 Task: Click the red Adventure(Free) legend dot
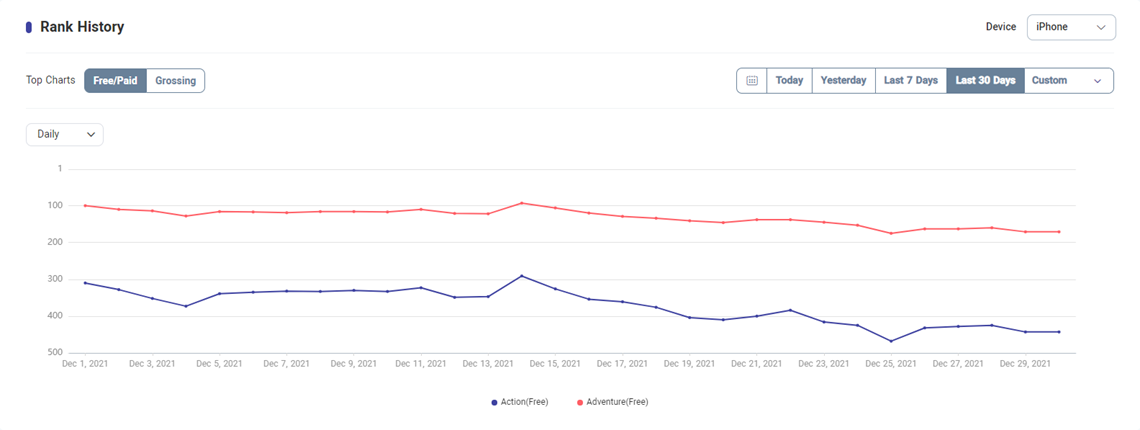point(580,402)
